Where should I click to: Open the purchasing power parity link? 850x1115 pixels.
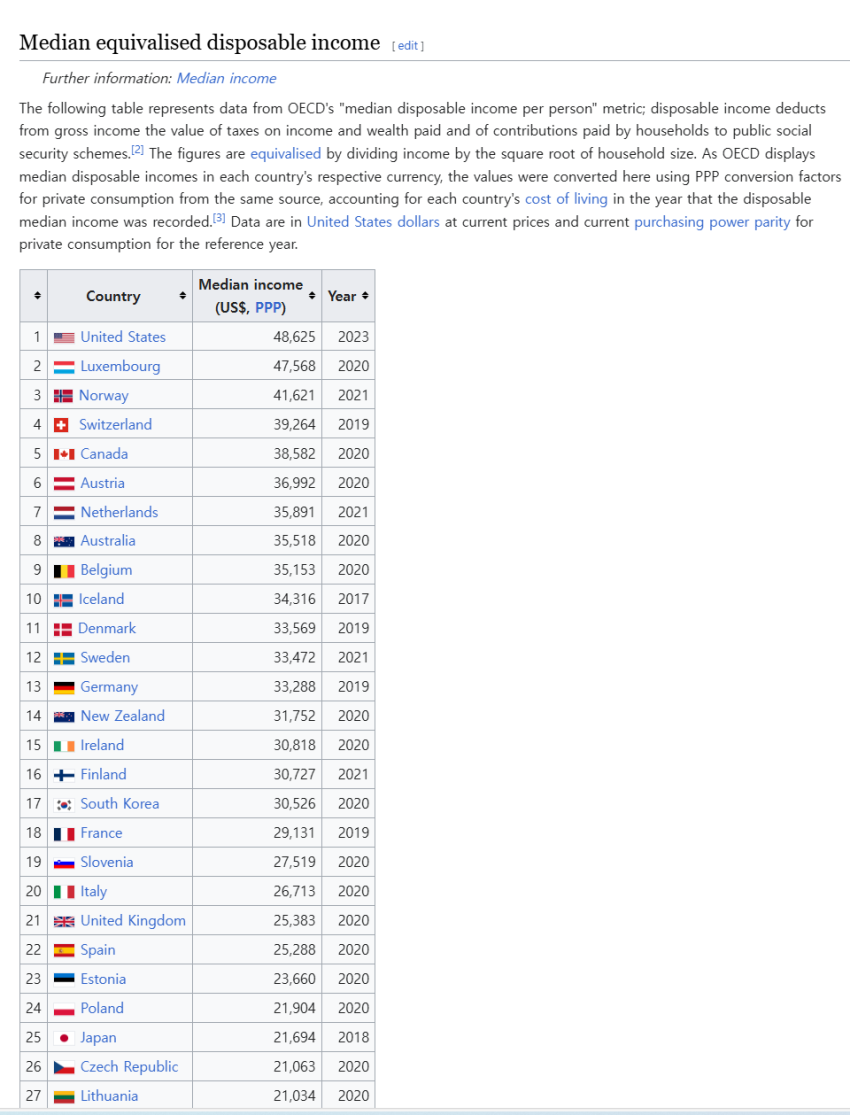[712, 222]
